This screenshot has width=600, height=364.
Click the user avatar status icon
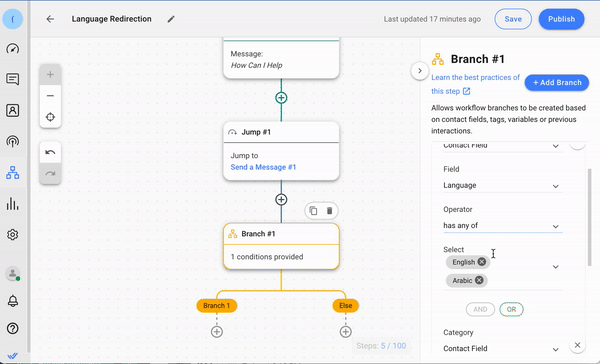pyautogui.click(x=13, y=274)
